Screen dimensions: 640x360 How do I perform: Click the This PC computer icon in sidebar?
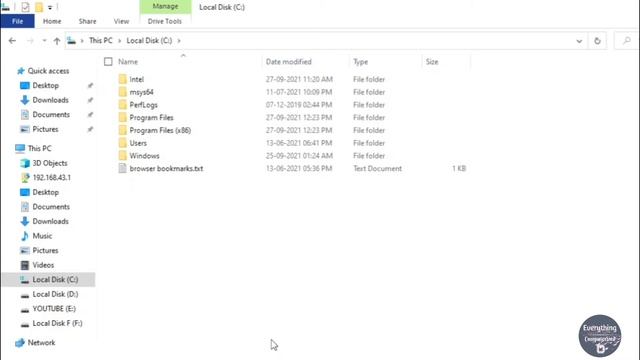[20, 148]
